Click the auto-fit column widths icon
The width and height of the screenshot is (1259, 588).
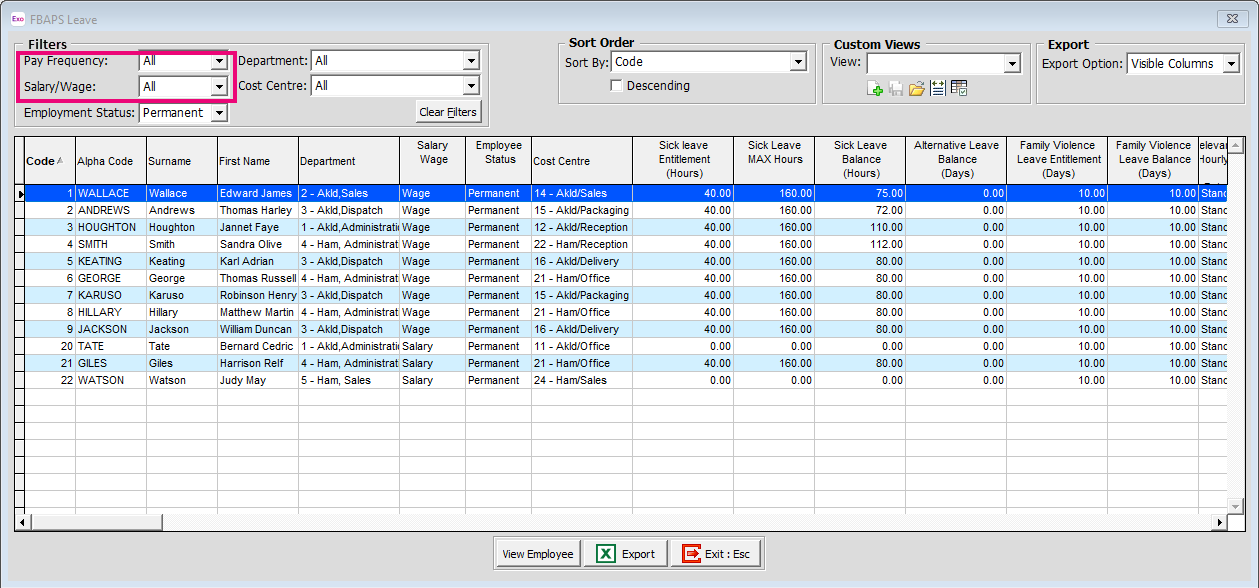click(x=937, y=88)
